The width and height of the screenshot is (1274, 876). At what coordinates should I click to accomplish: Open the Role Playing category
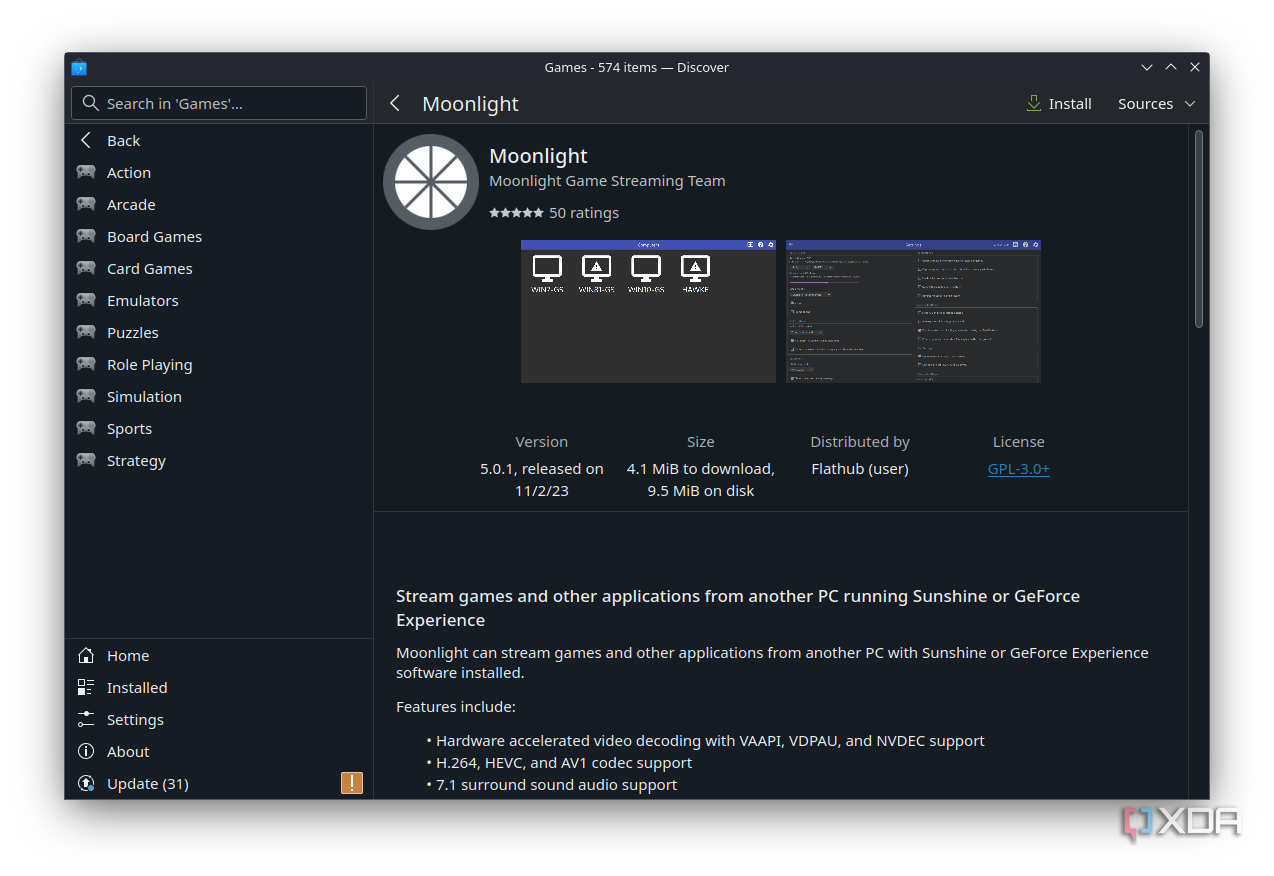[x=219, y=364]
